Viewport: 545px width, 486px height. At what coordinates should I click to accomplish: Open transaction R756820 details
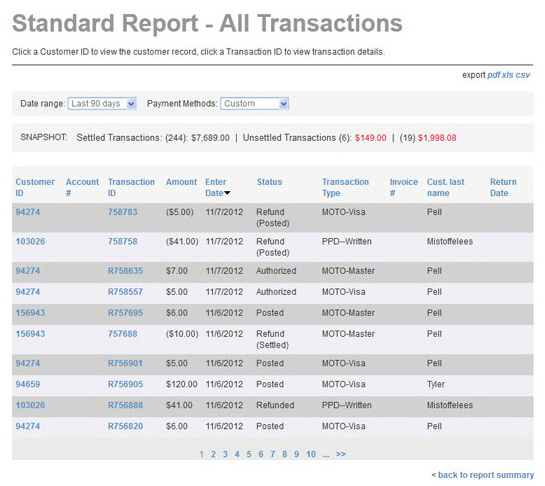click(x=125, y=426)
